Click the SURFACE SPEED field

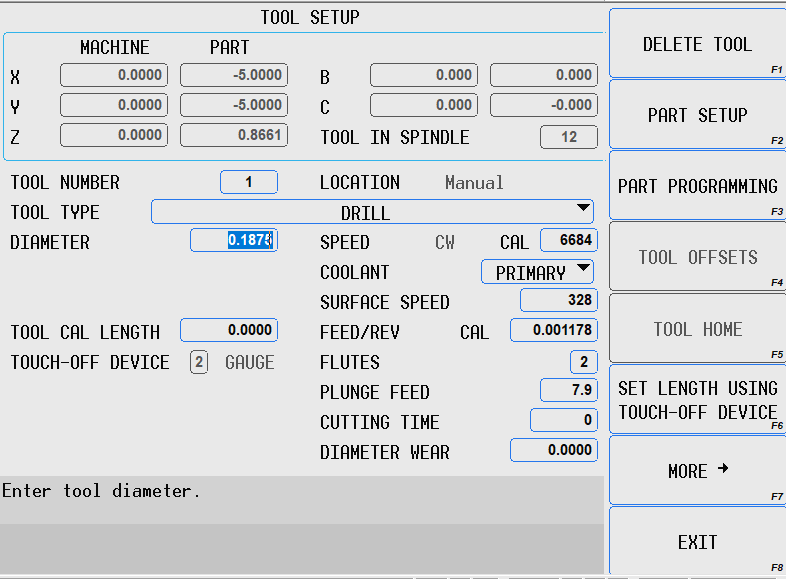558,301
